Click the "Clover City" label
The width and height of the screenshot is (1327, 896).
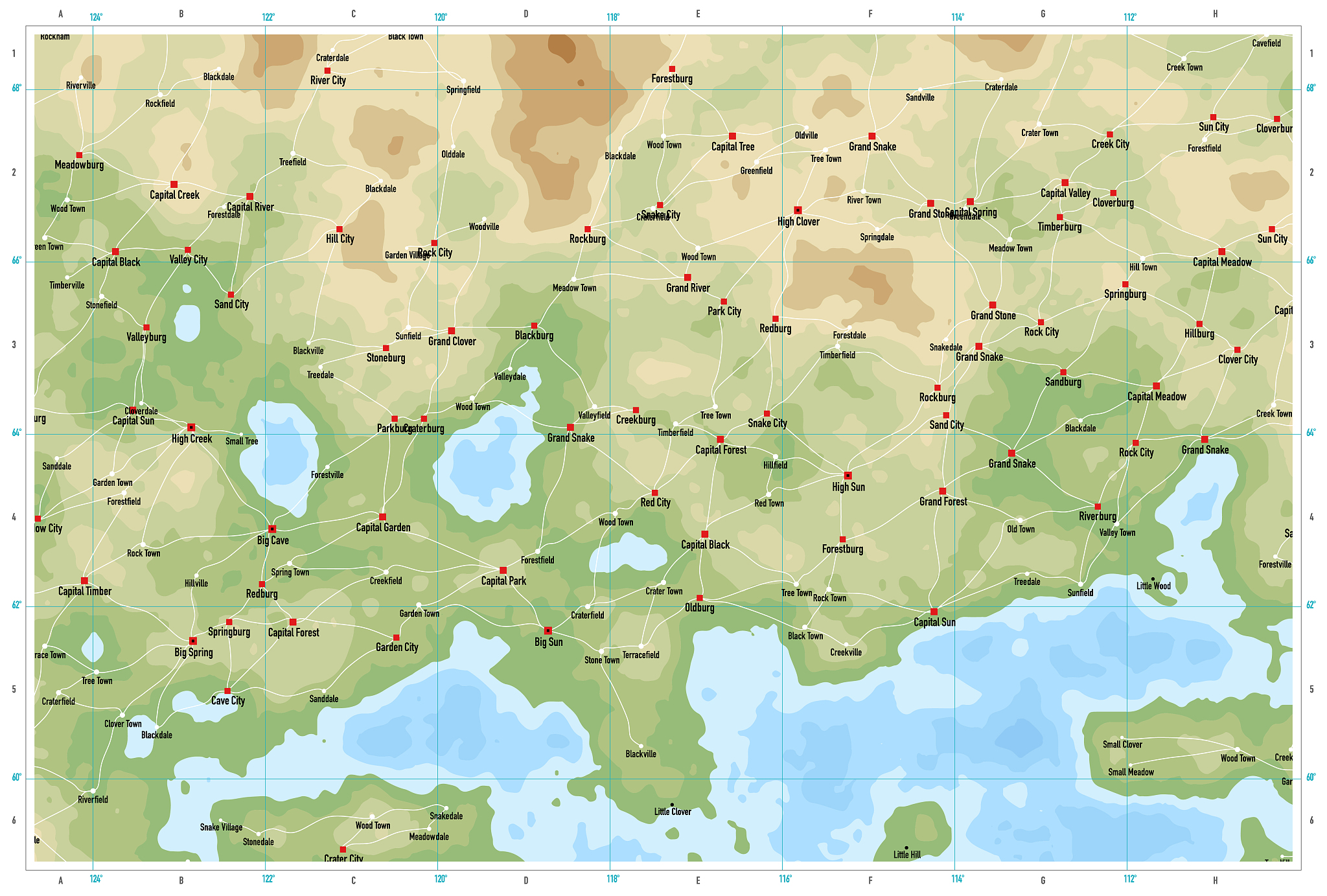click(x=1238, y=359)
